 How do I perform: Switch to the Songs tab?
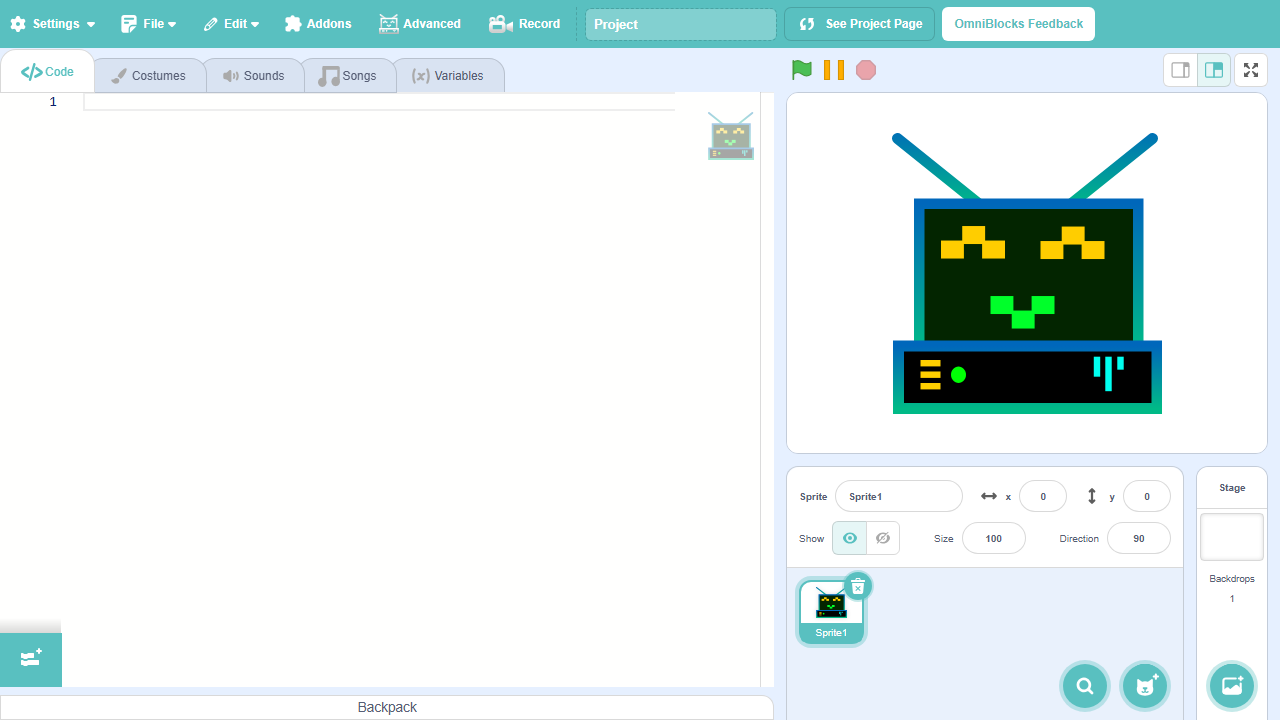click(348, 76)
